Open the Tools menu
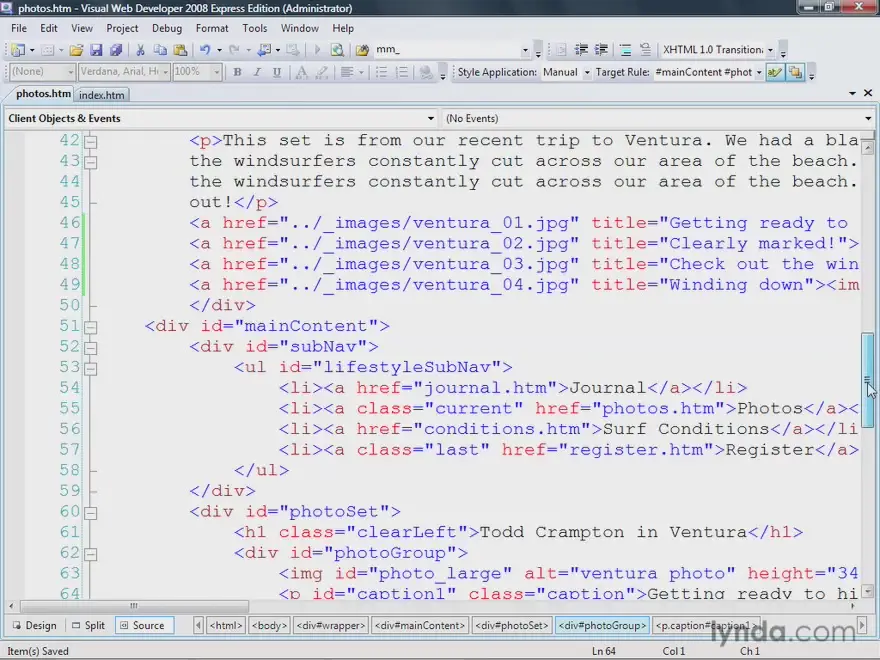 click(254, 28)
